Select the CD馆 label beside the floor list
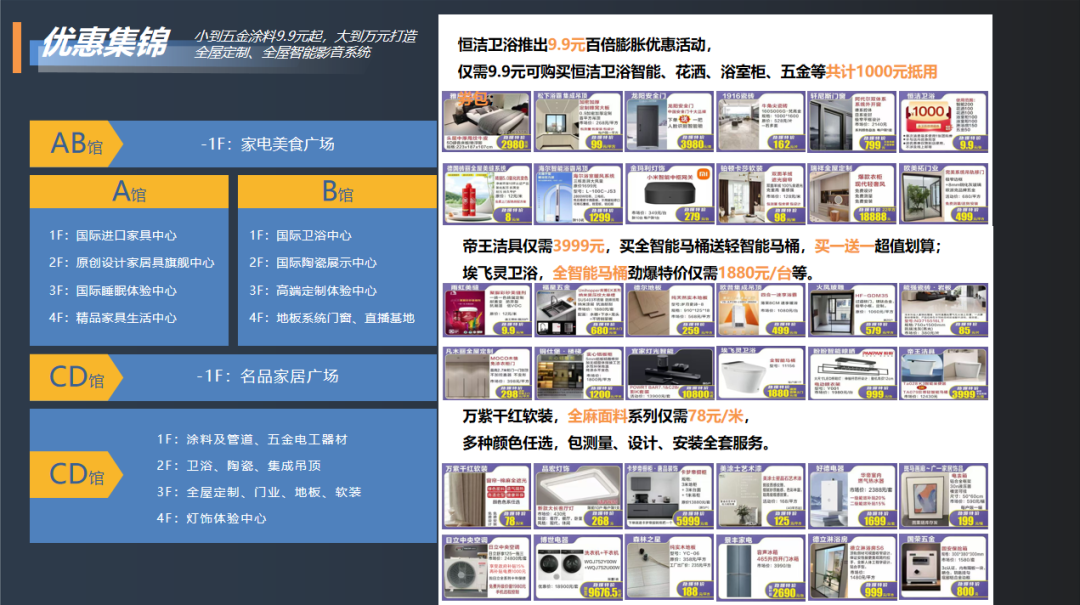1080x605 pixels. click(76, 474)
